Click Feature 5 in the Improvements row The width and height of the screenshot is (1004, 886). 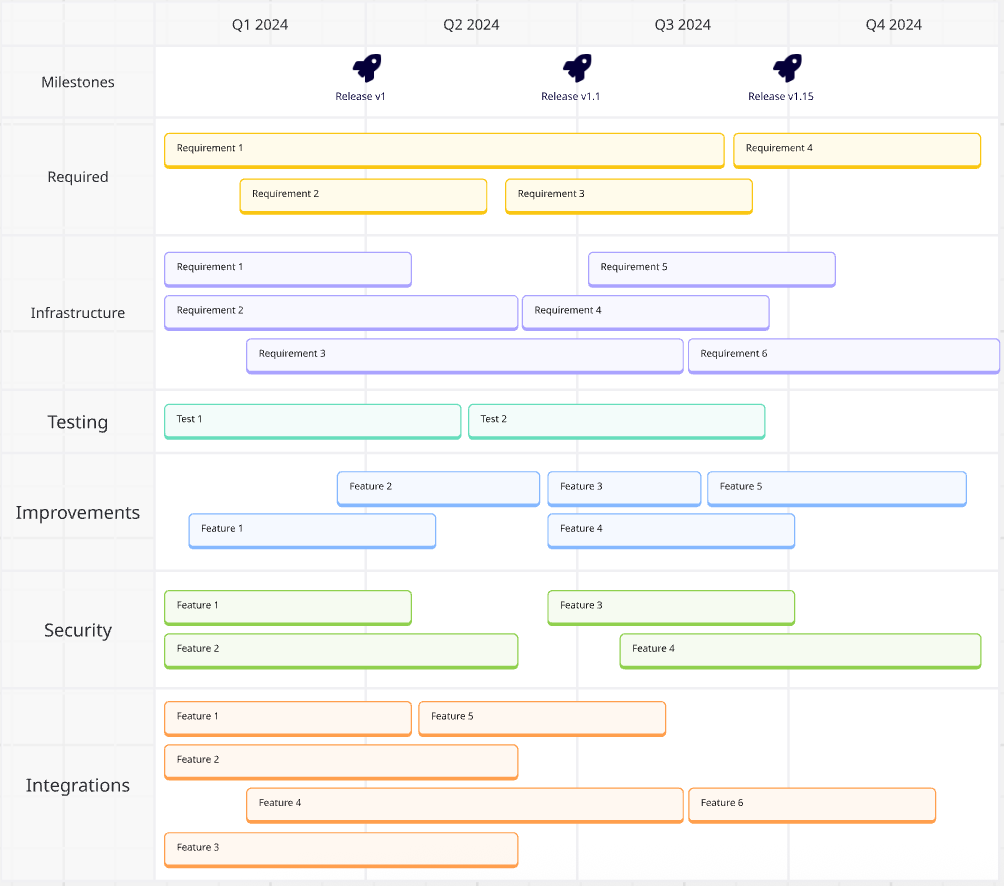tap(836, 488)
